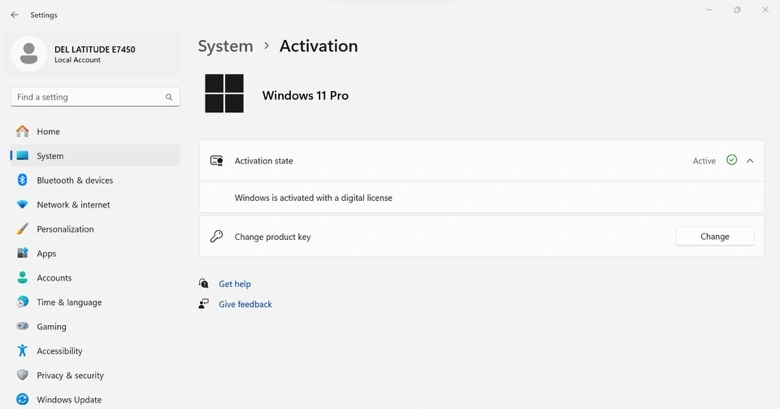This screenshot has height=409, width=780.
Task: Go to Network & internet settings
Action: tap(95, 204)
